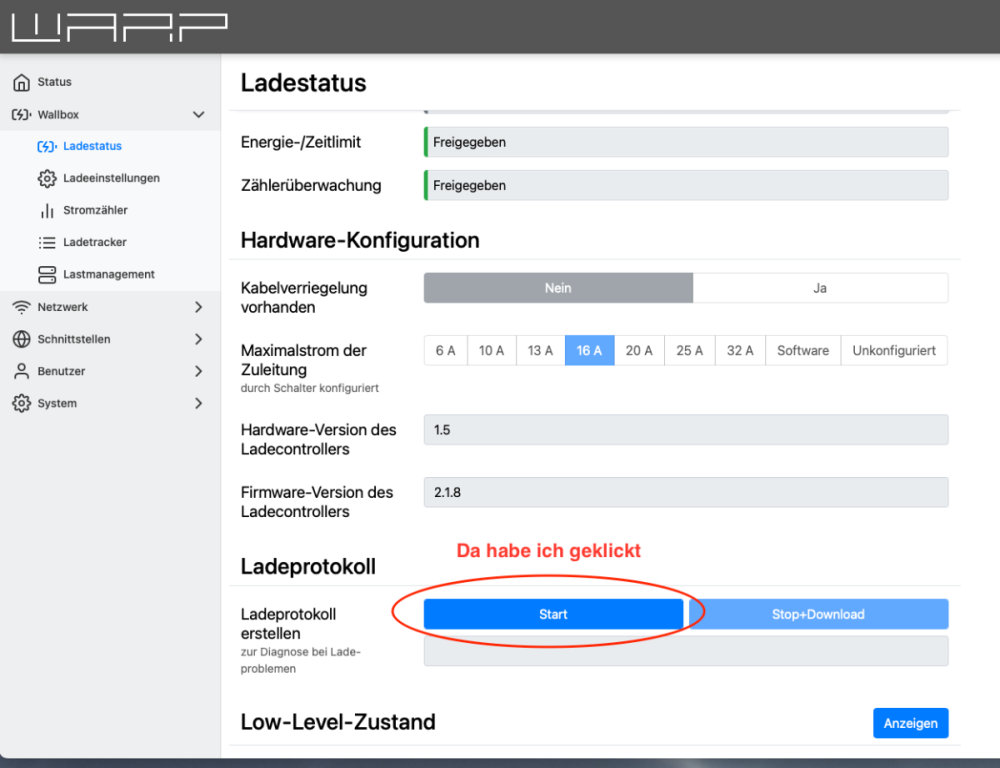Expand the System section chevron

click(198, 403)
